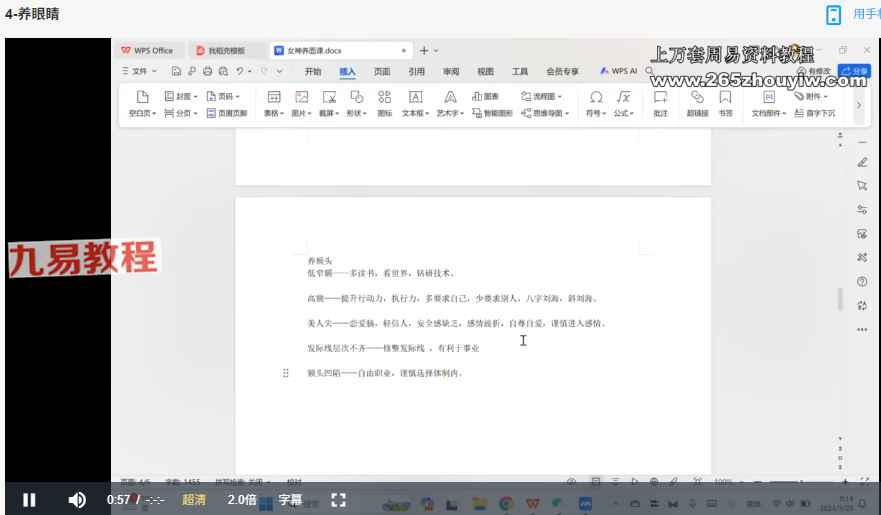Viewport: 881px width, 515px height.
Task: Launch WPS AI from the menu bar
Action: point(618,71)
